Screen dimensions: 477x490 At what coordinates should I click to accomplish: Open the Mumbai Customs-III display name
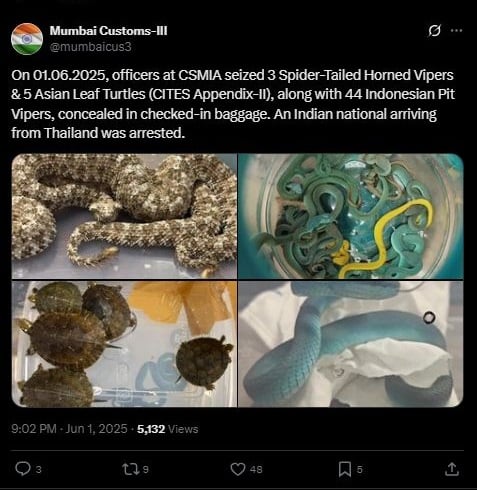pyautogui.click(x=108, y=31)
